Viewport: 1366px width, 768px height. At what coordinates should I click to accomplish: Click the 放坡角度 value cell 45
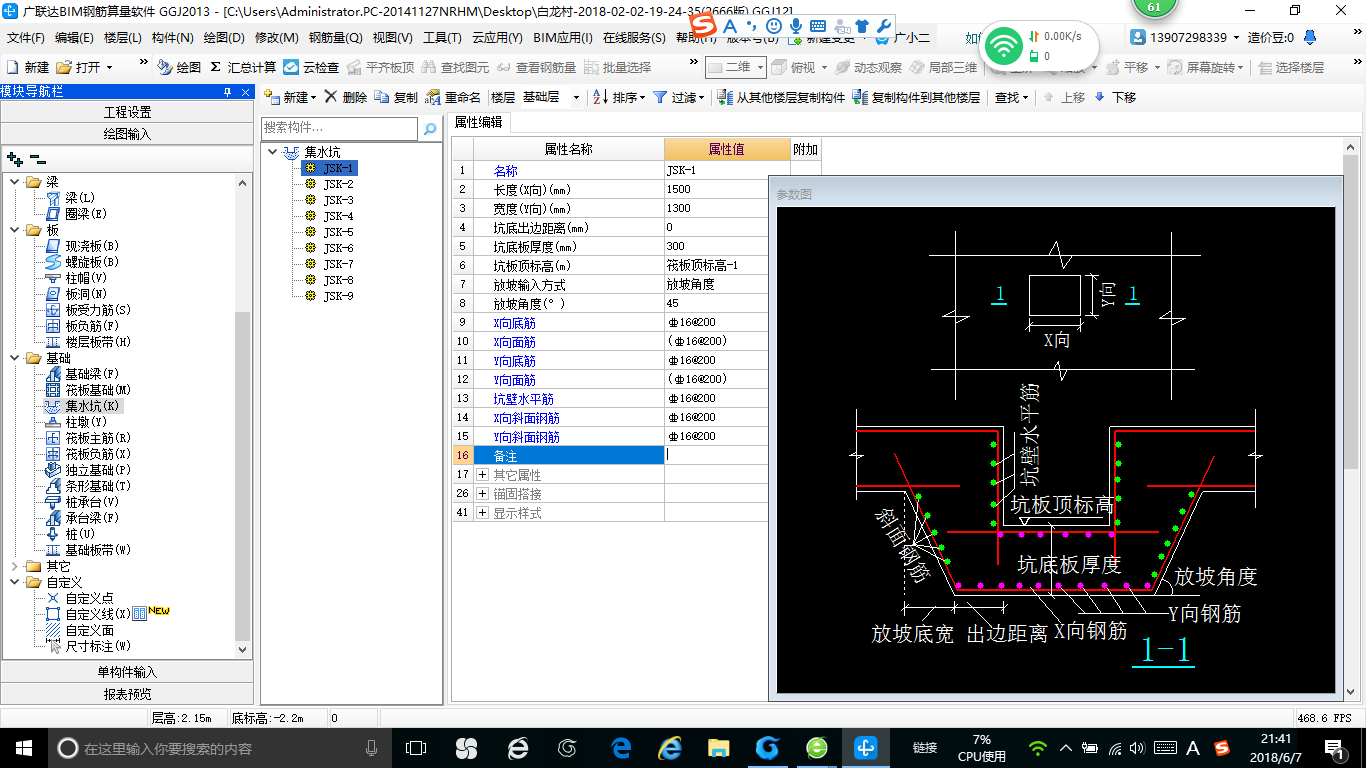pos(716,303)
